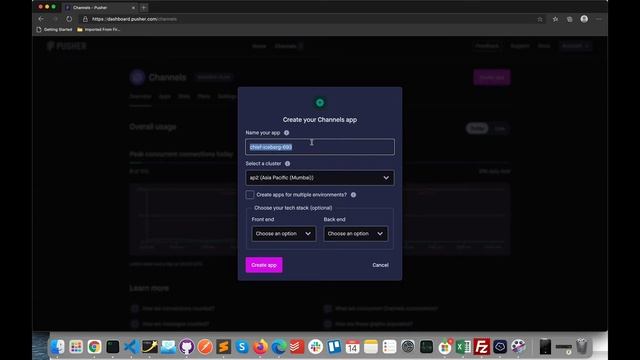Image resolution: width=640 pixels, height=360 pixels.
Task: Open Microsoft Excel from the dock
Action: 463,347
